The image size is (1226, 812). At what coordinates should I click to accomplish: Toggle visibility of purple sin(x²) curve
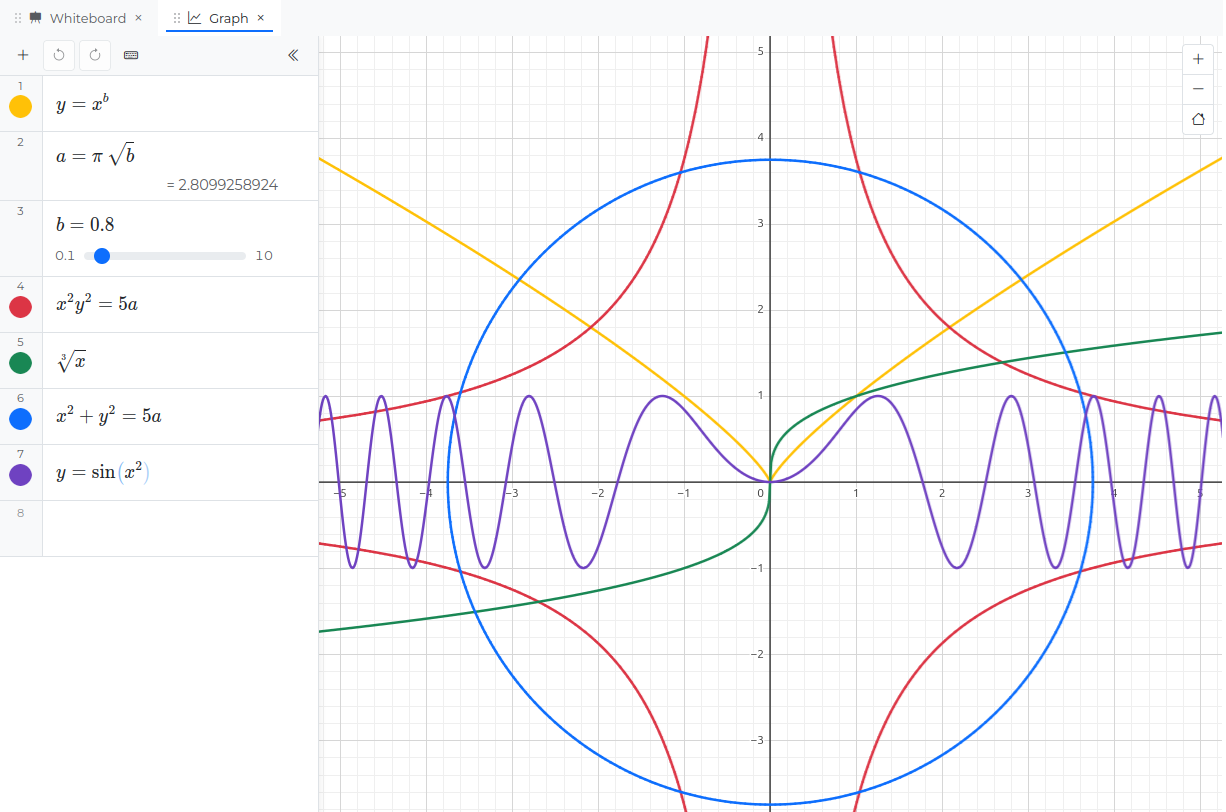(x=20, y=475)
